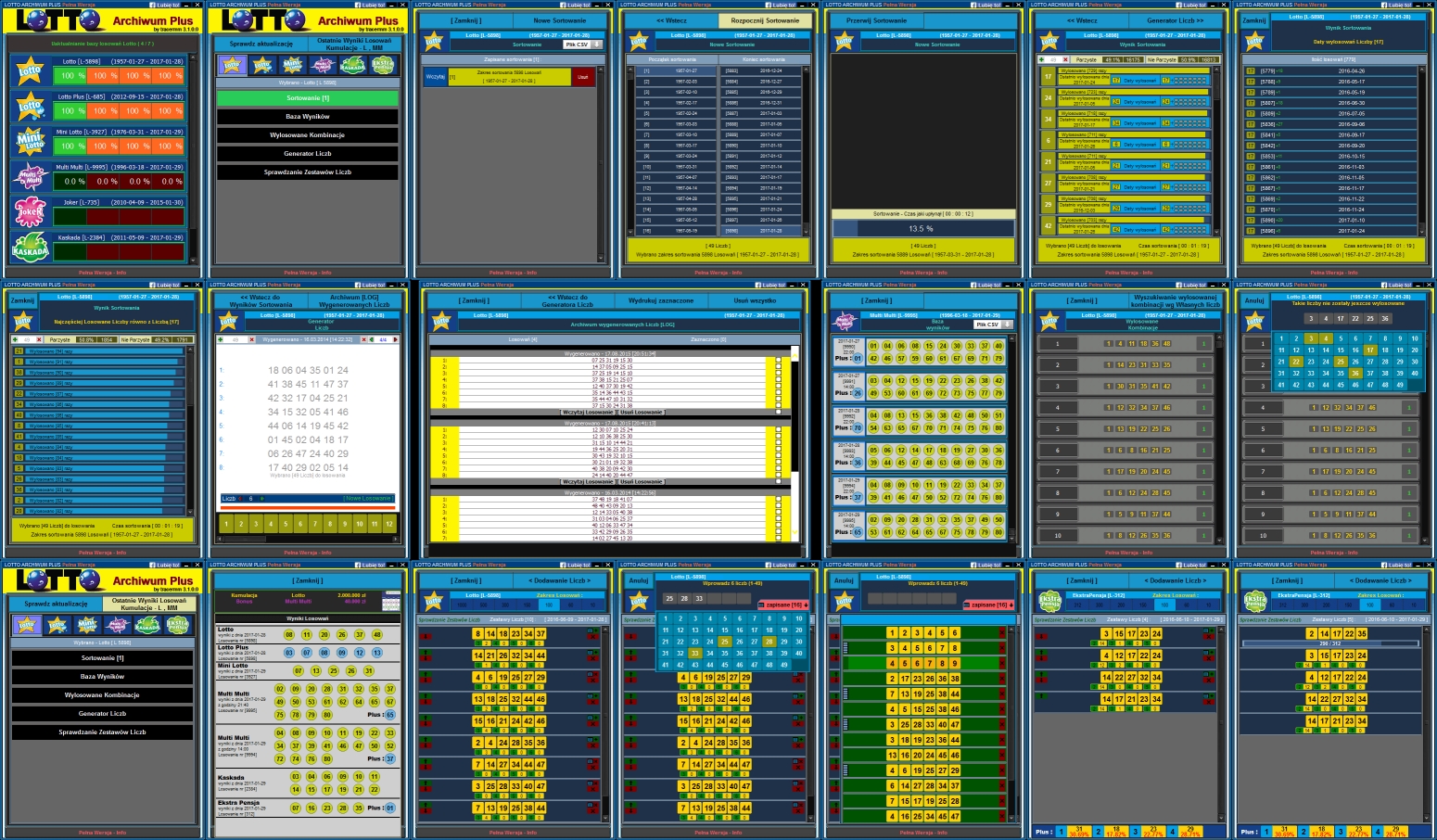Click the Wczytaj button for the saved sorting

[434, 77]
